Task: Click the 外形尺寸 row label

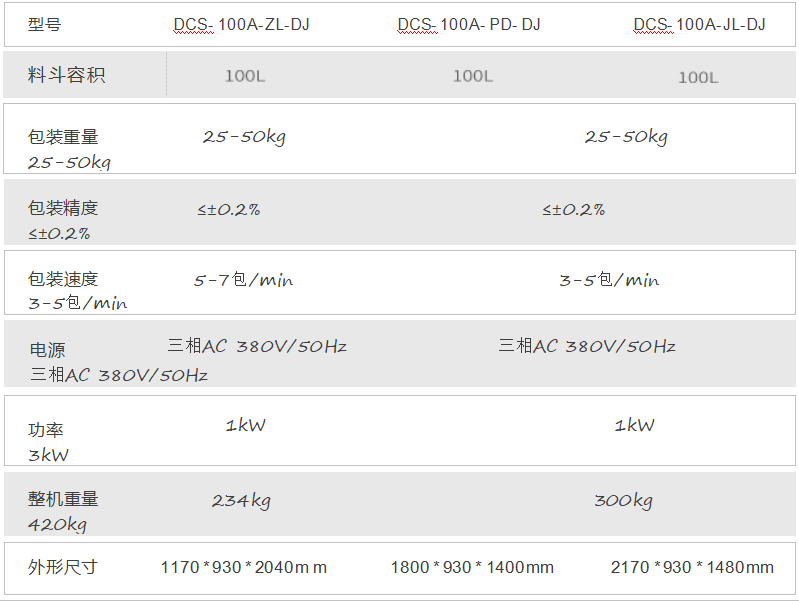Action: (63, 567)
